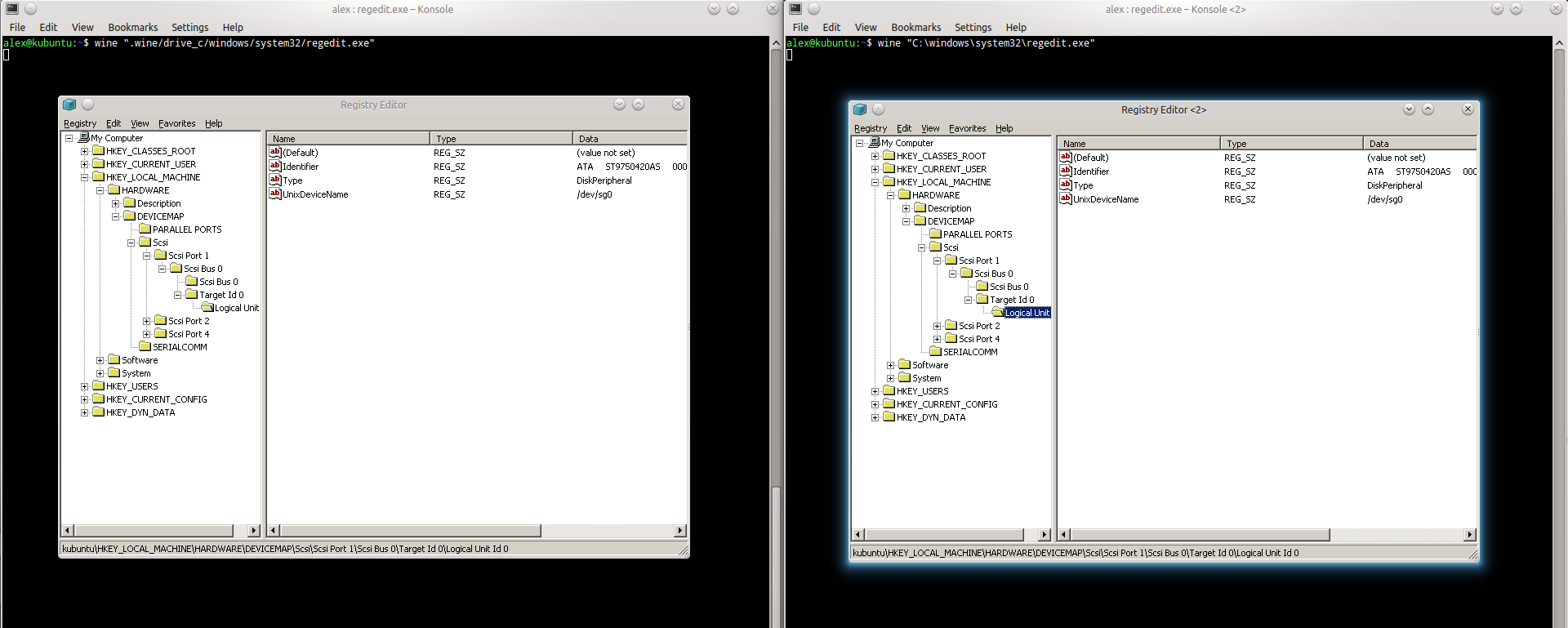Viewport: 1568px width, 628px height.
Task: Click HKEY_CURRENT_CONFIG folder icon in Registry Editor
Action: point(98,399)
